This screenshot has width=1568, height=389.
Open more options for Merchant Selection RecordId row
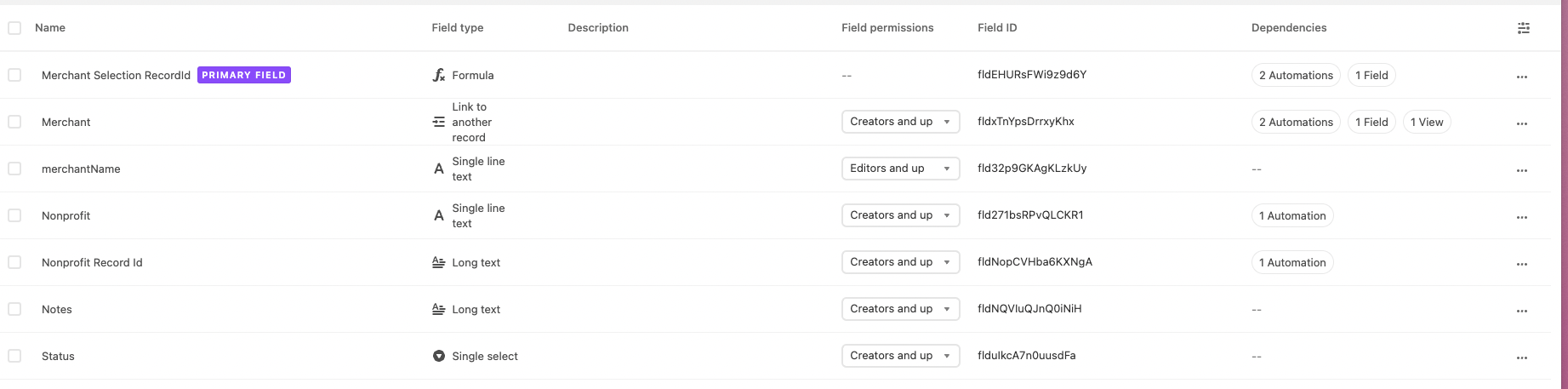[x=1522, y=77]
